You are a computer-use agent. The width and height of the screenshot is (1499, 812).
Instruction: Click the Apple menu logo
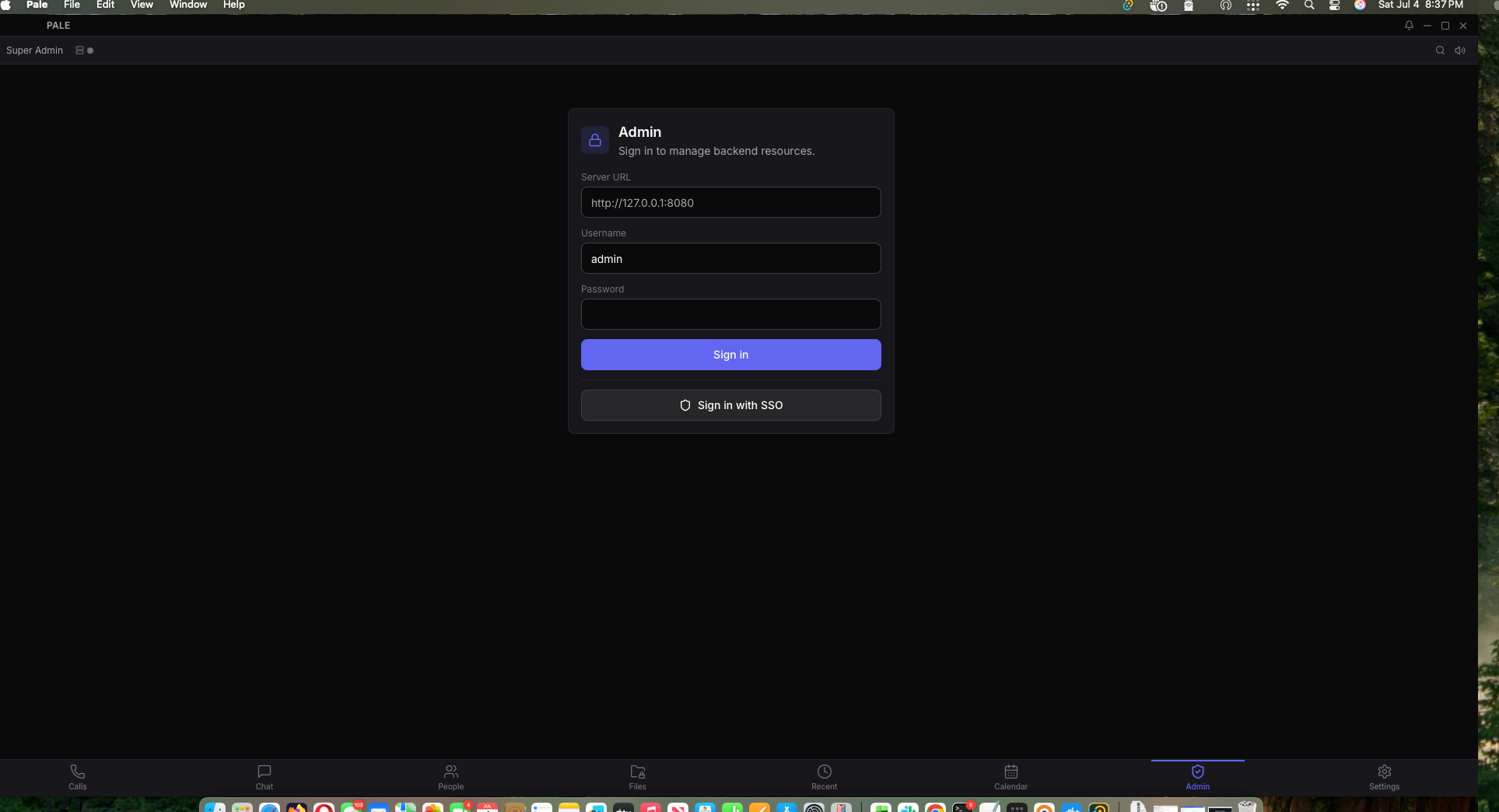coord(6,5)
